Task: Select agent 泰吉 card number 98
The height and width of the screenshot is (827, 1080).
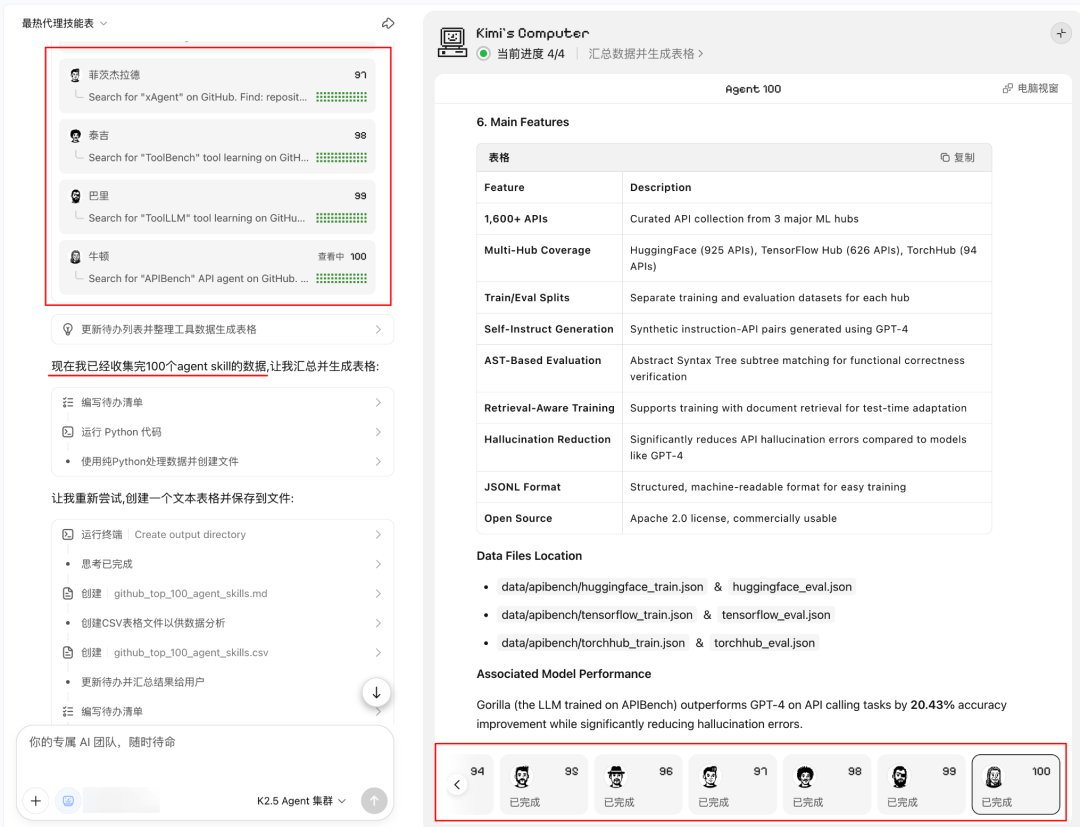Action: [x=217, y=146]
